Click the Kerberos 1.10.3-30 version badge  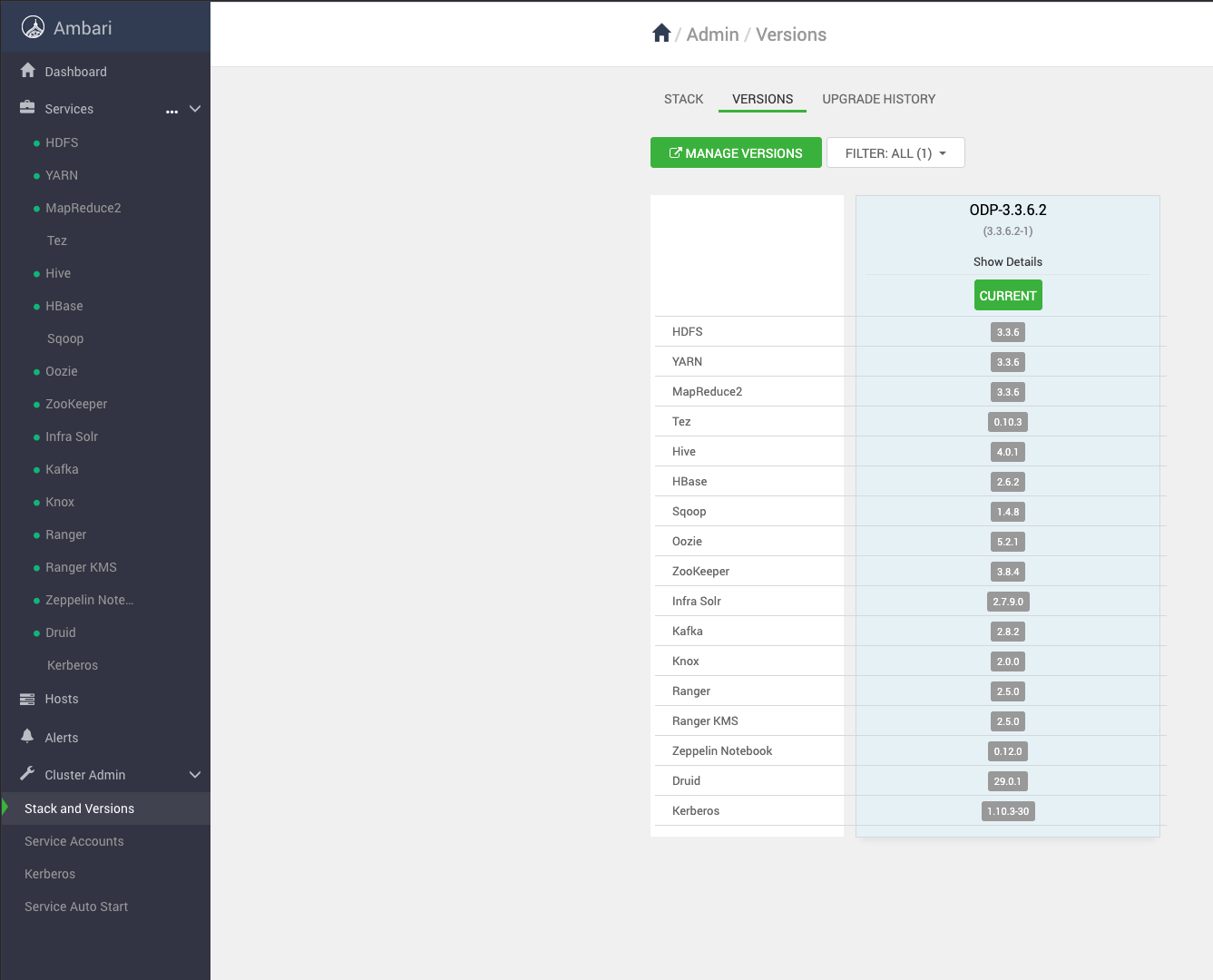(x=1008, y=811)
